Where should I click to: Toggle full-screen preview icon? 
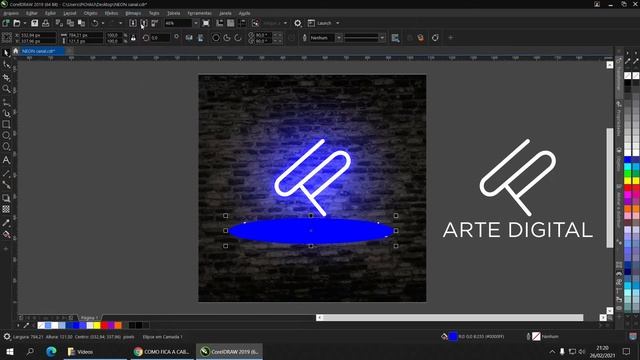point(206,23)
